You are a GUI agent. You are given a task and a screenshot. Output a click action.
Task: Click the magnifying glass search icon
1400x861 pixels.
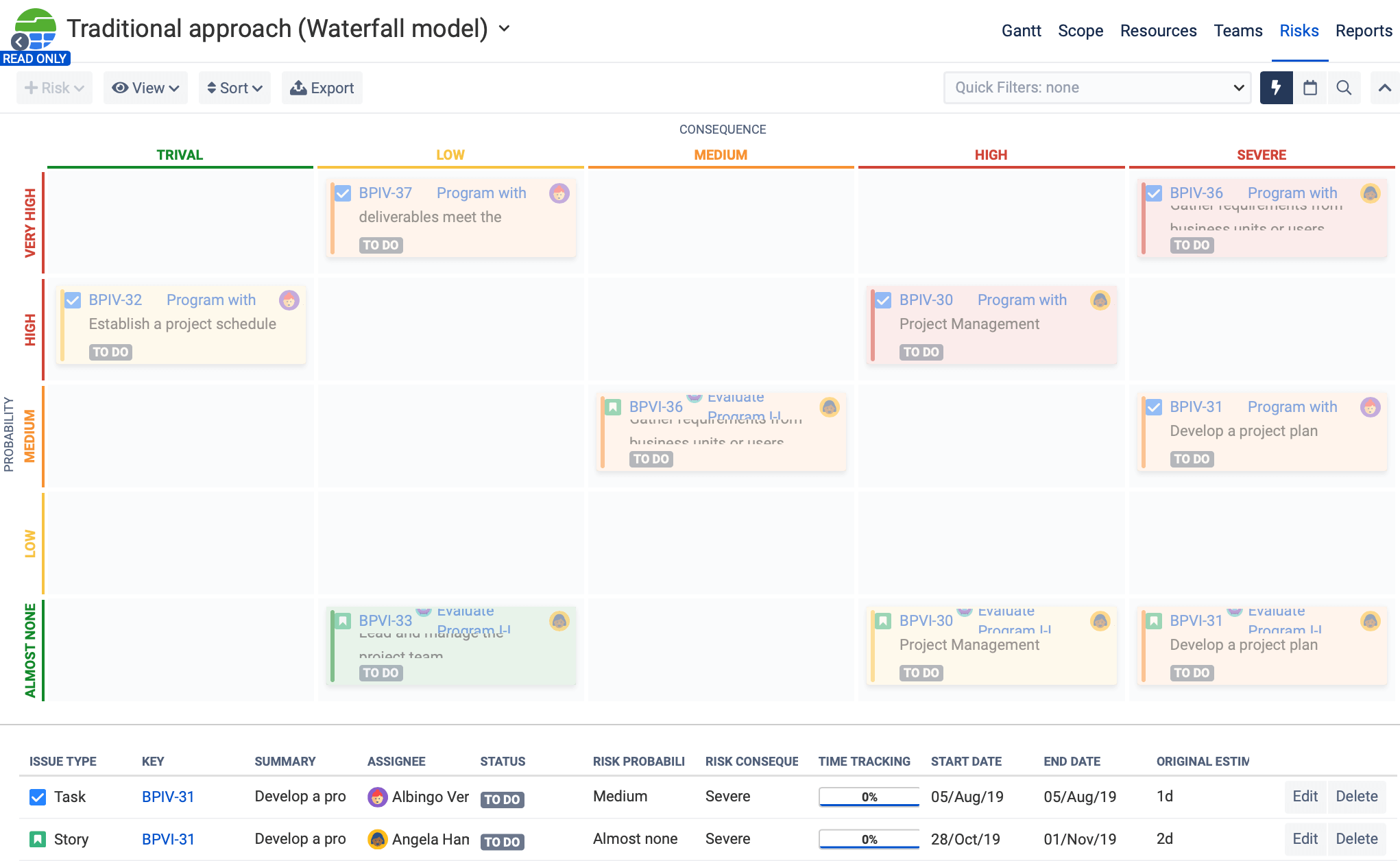(x=1344, y=88)
